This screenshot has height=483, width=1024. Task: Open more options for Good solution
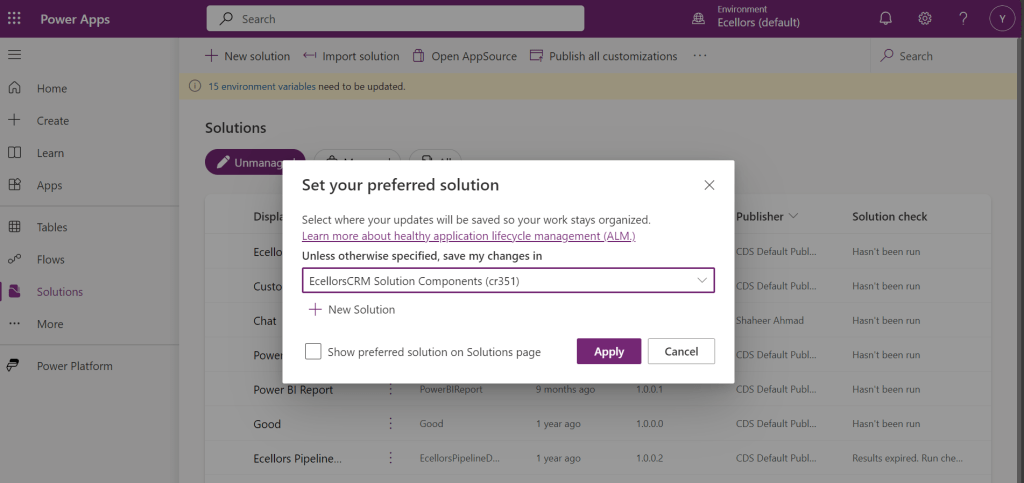point(390,424)
